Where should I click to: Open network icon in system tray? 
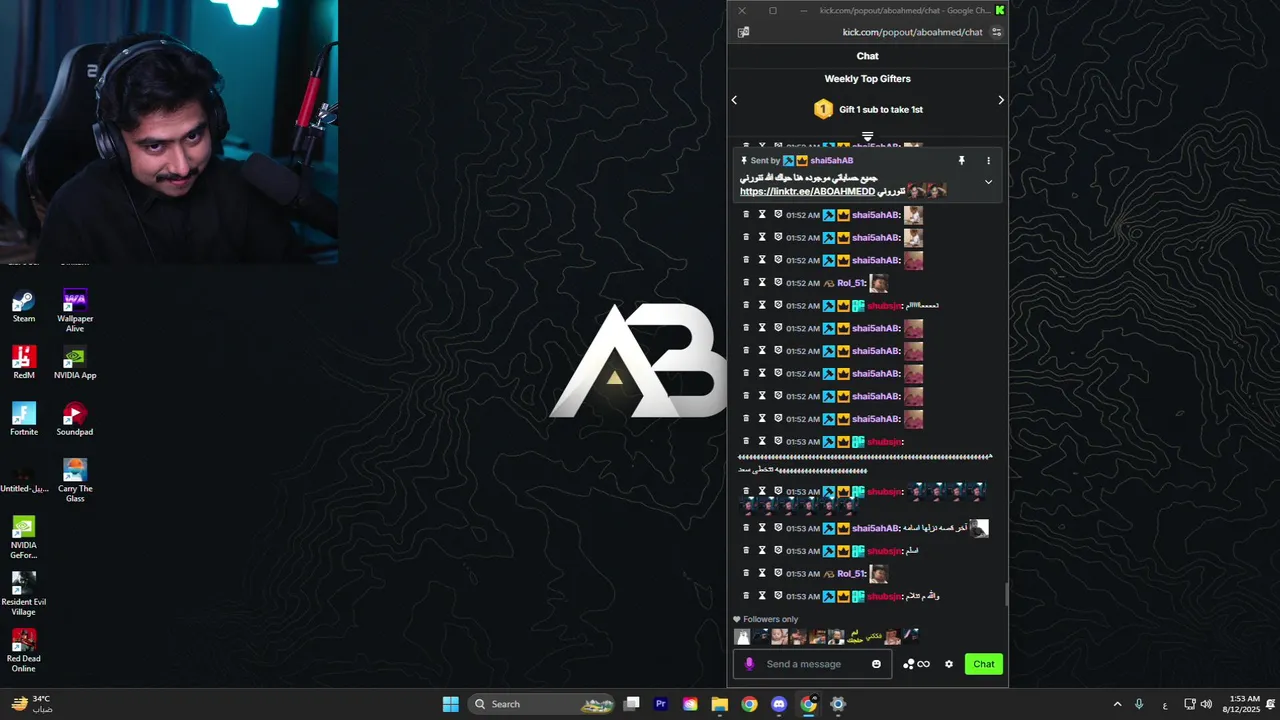[x=1189, y=704]
